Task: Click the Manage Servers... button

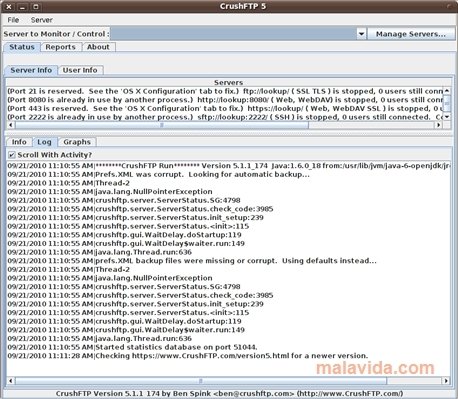Action: 411,34
